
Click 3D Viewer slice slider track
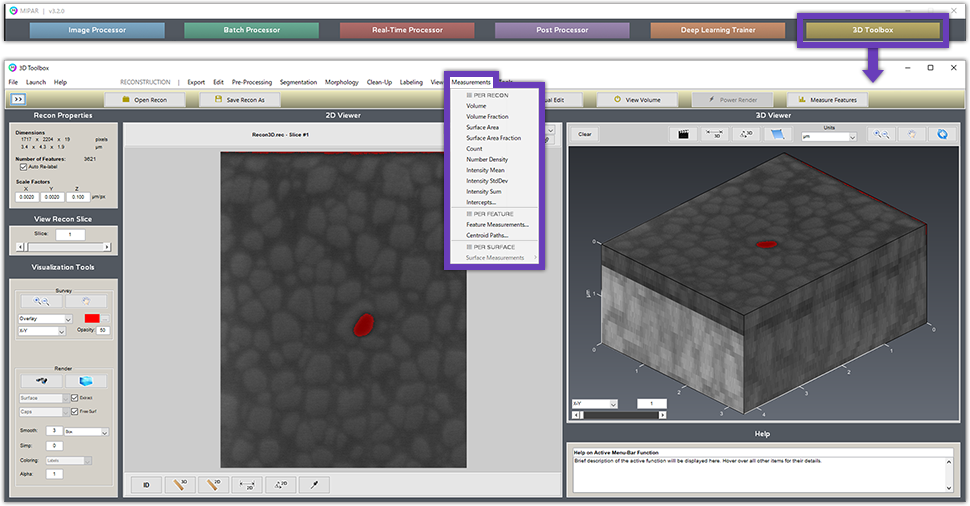619,415
